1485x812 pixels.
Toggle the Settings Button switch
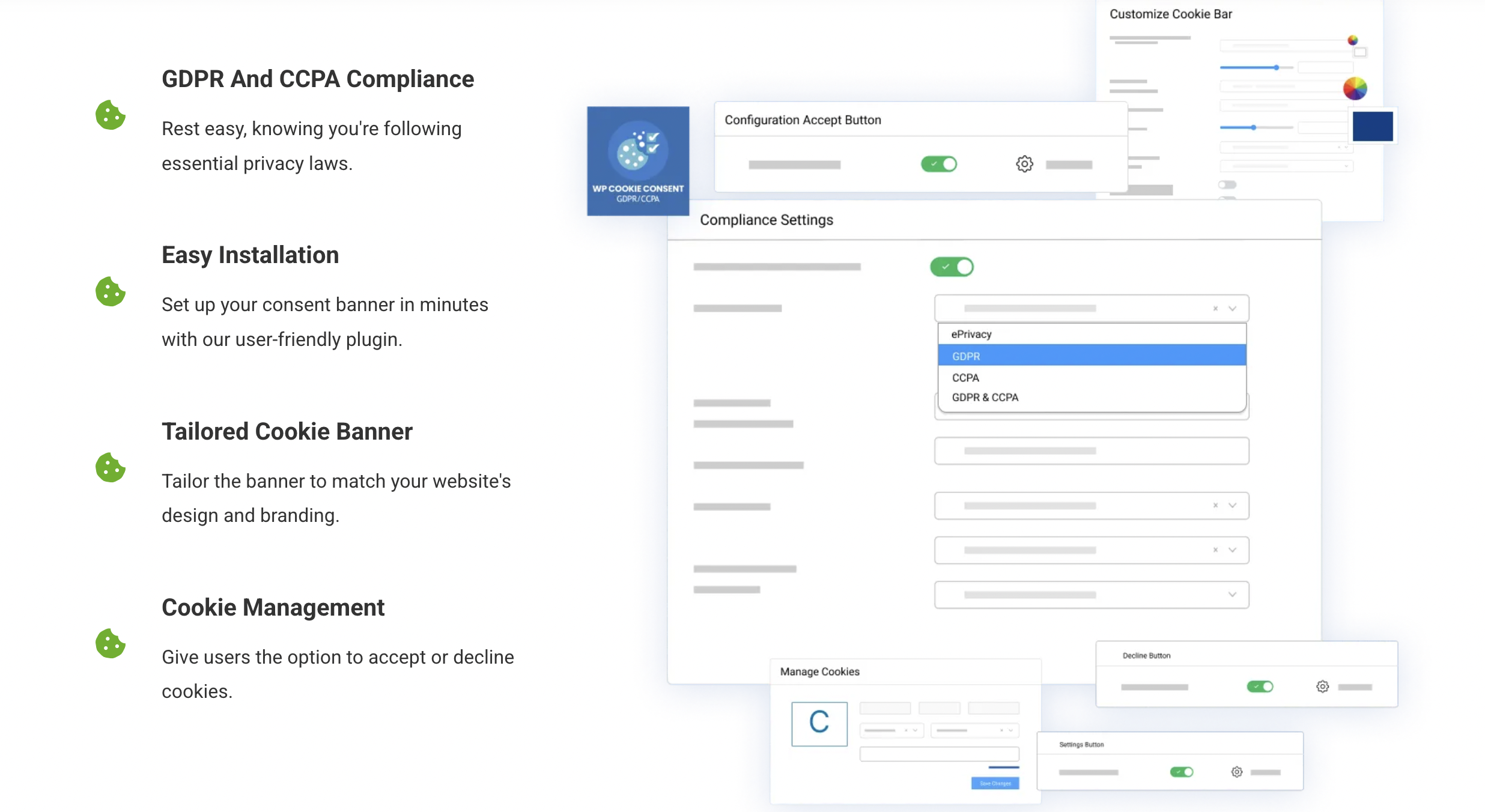[x=1181, y=772]
